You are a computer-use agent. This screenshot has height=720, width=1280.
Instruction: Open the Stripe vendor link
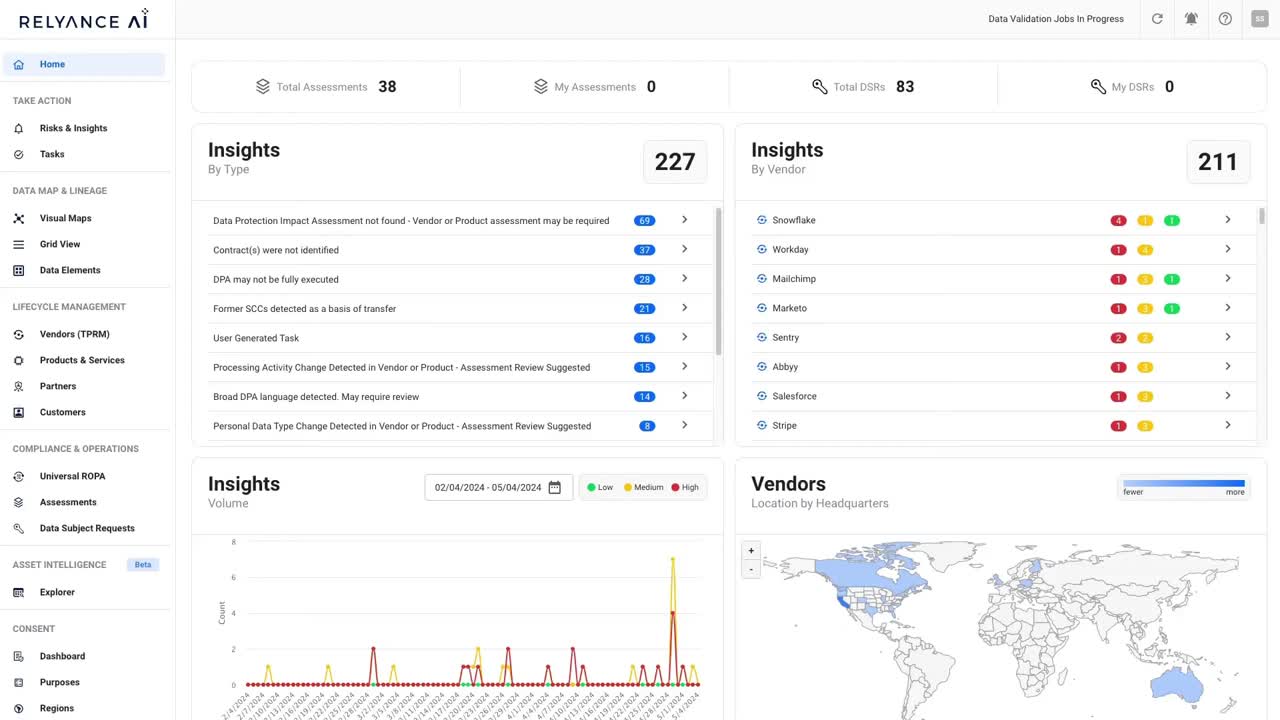click(785, 426)
